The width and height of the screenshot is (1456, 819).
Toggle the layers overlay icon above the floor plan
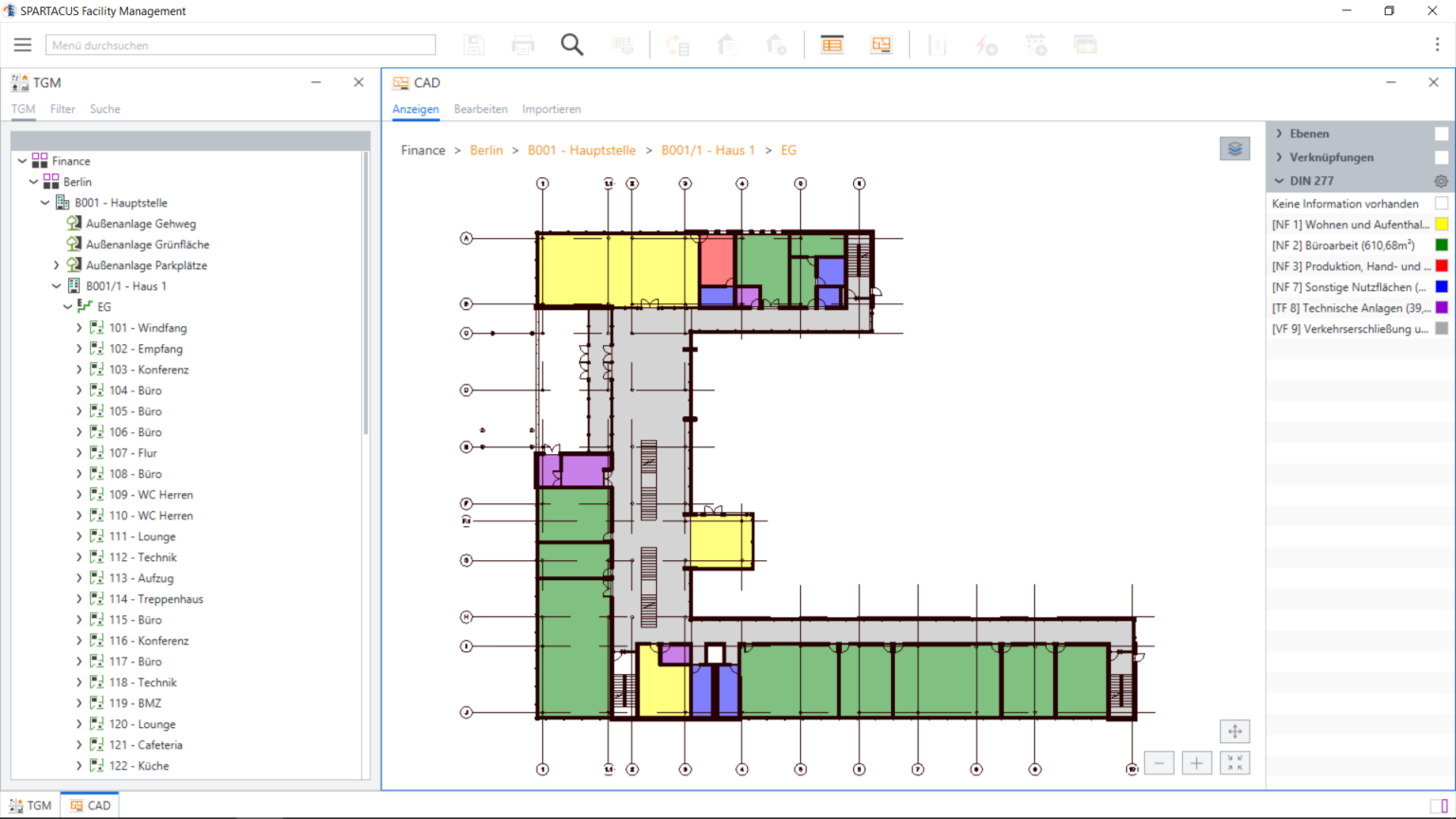[1234, 148]
